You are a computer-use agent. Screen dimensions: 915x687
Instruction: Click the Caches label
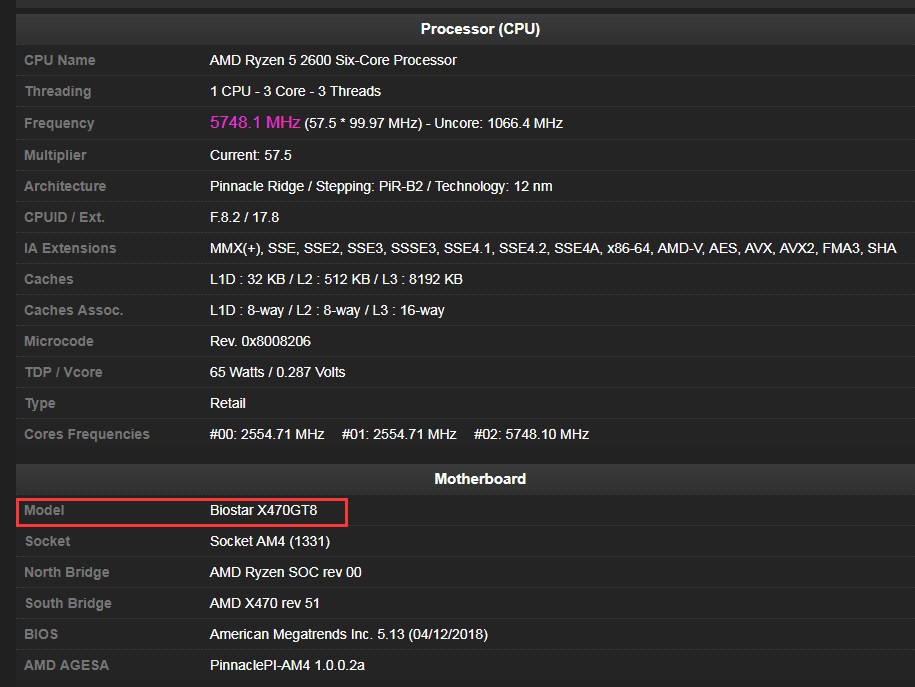[x=48, y=279]
